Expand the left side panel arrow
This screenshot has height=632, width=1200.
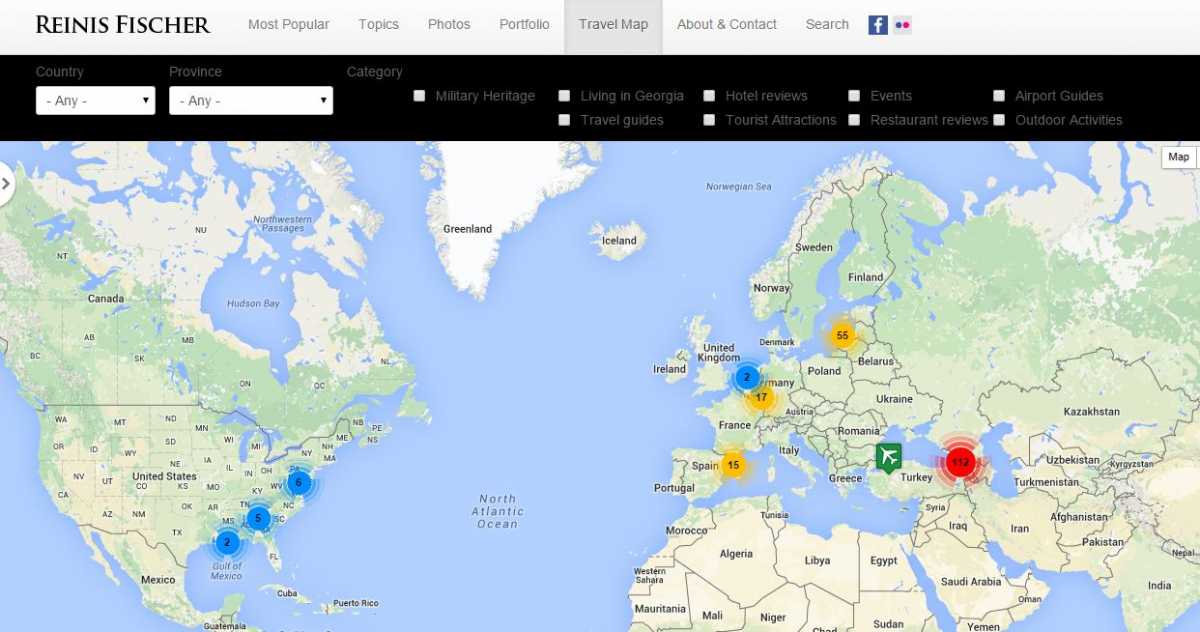pos(7,184)
